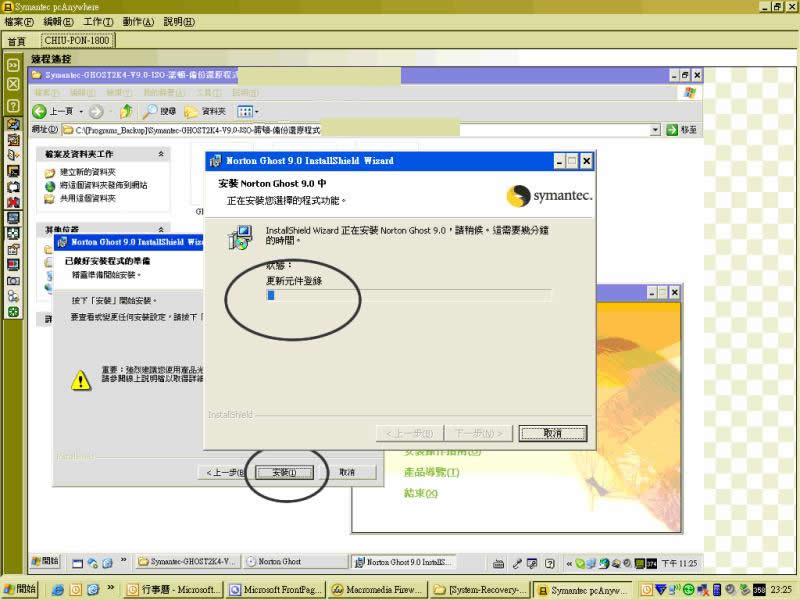800x600 pixels.
Task: Click the red X icon in pcAnywhere sidebar
Action: coord(13,202)
